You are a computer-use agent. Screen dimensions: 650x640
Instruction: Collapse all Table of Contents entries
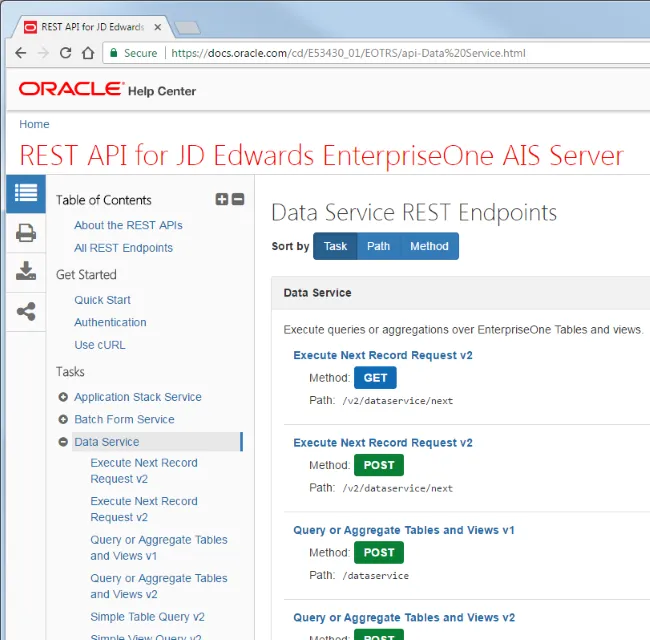pos(238,199)
